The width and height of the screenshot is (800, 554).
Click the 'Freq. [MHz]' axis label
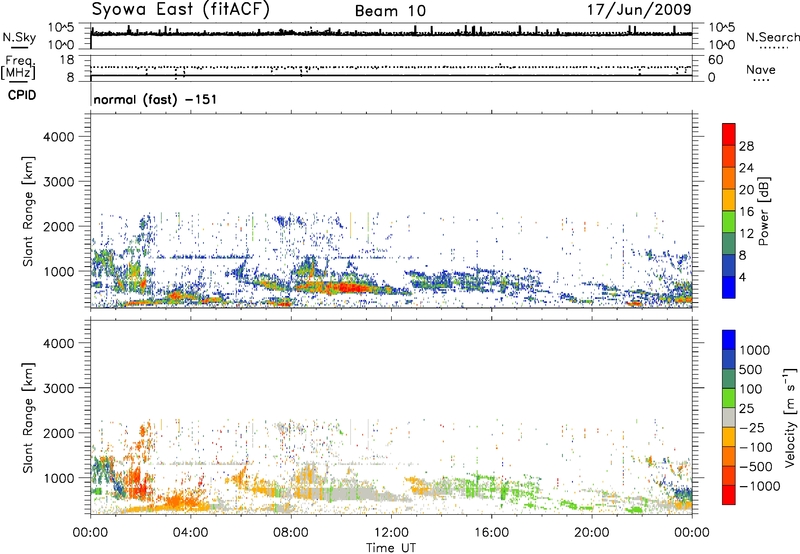(18, 68)
